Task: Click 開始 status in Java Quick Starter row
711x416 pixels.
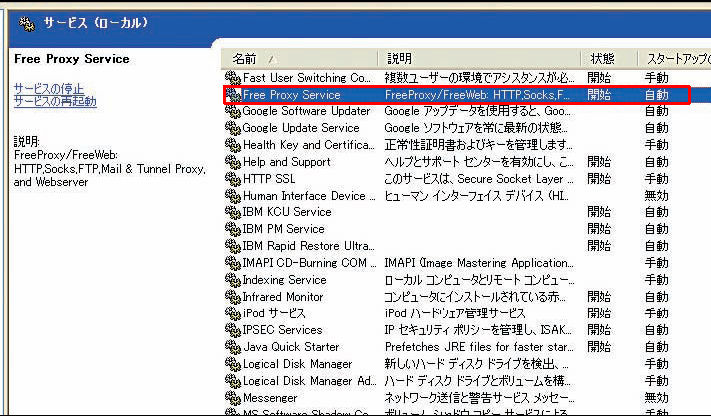Action: point(599,347)
